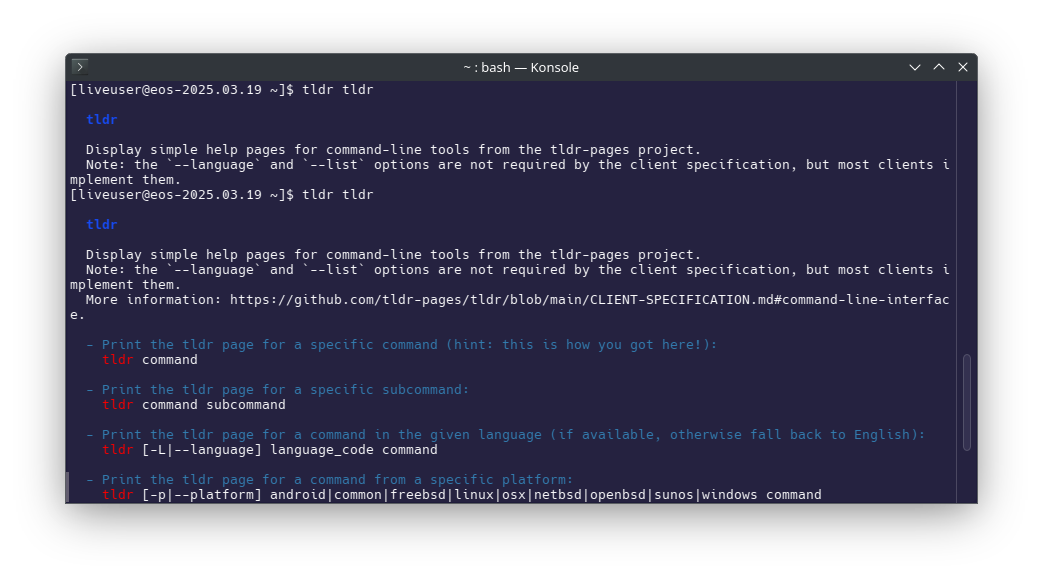Close the Konsole window
Screen dimensions: 1043x581
pyautogui.click(x=963, y=67)
